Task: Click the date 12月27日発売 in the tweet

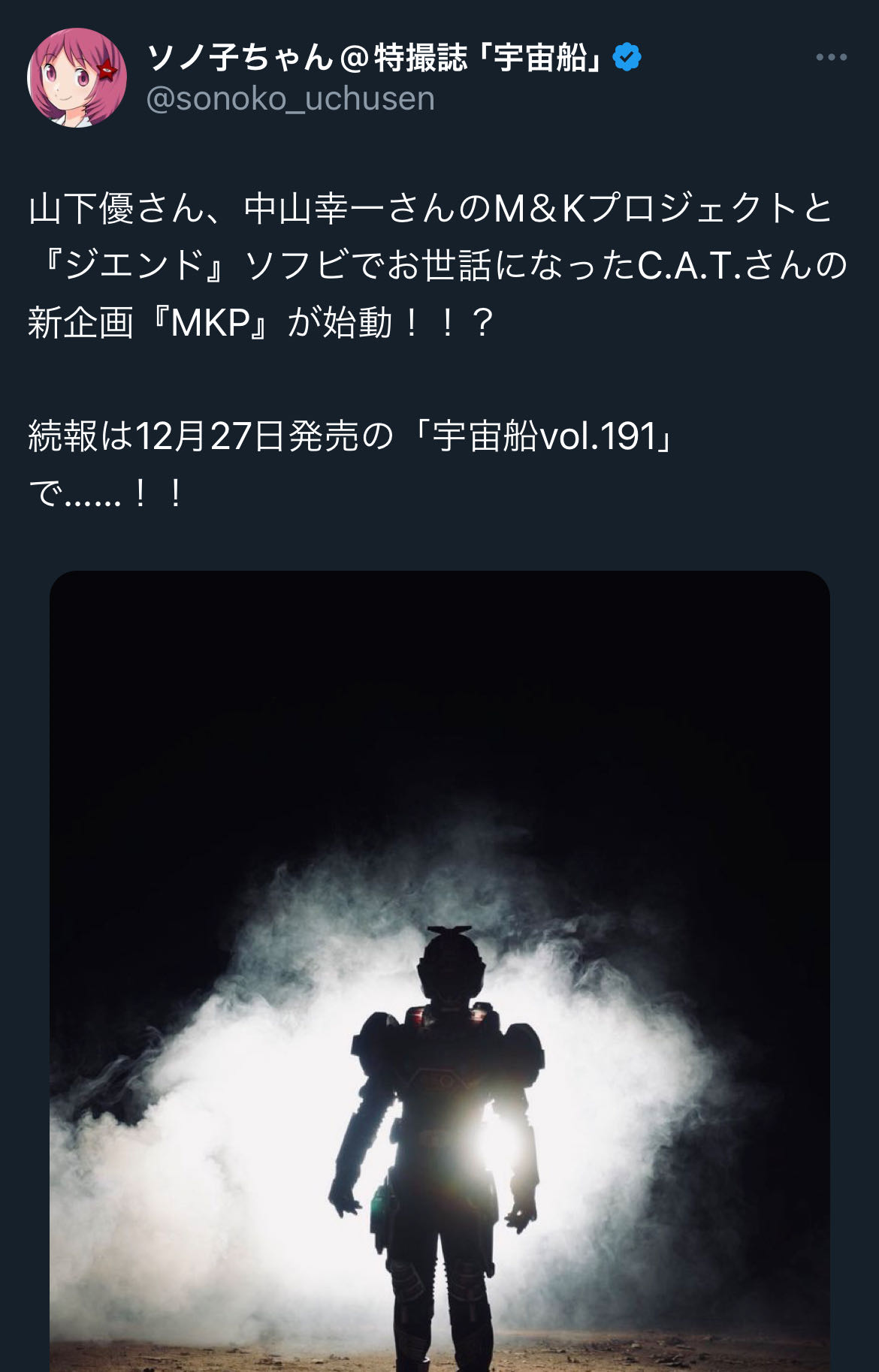Action: click(246, 436)
